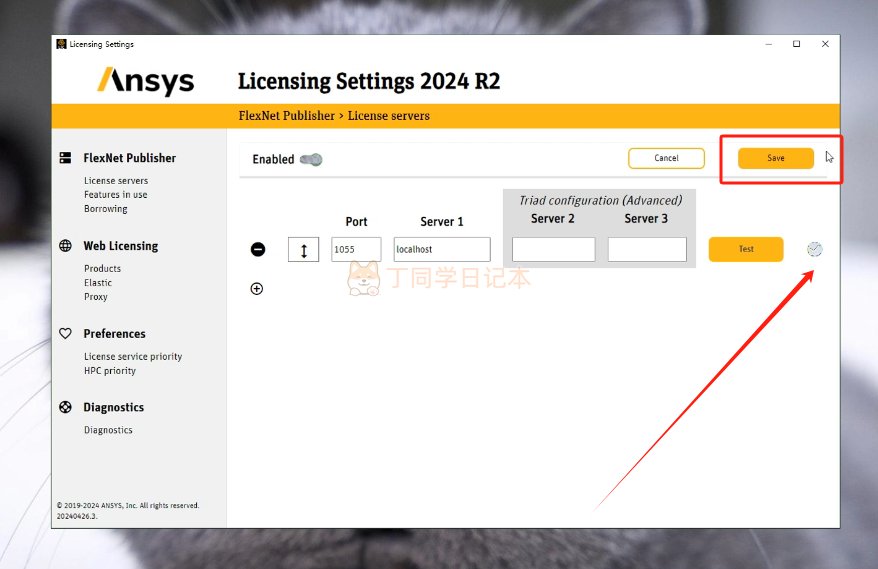Click the Test button
Screen dimensions: 878x569
[x=746, y=249]
